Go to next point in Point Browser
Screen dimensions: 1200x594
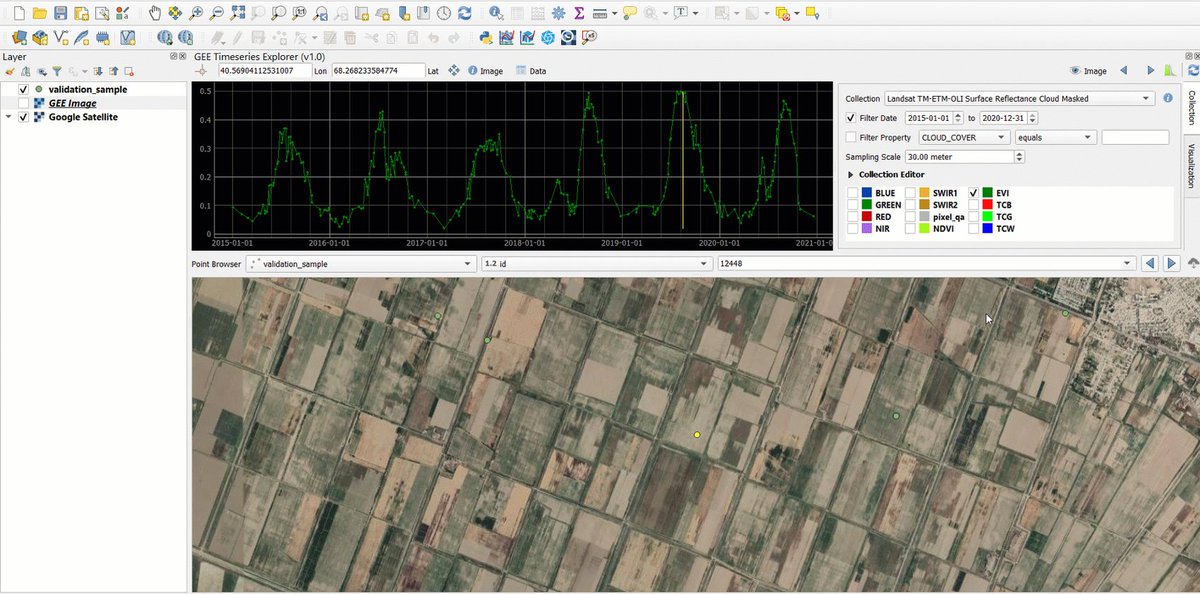click(1171, 263)
